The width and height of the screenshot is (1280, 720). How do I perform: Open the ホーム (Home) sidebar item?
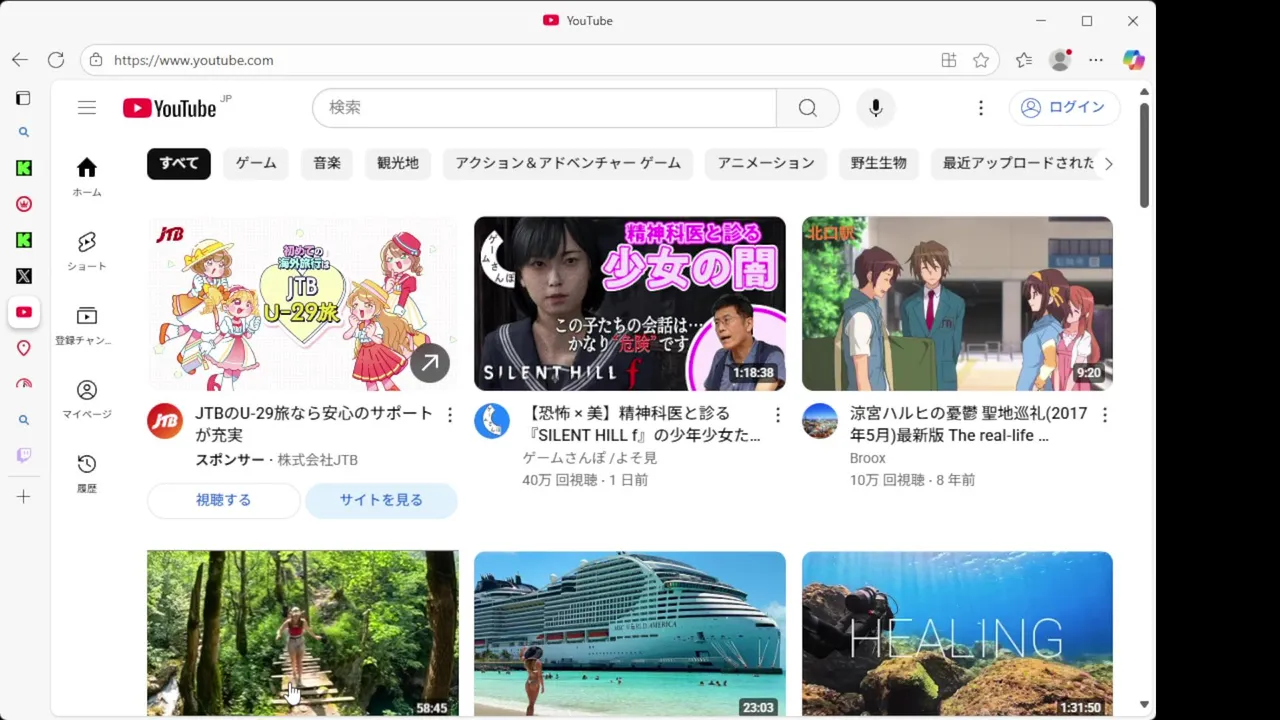tap(87, 177)
